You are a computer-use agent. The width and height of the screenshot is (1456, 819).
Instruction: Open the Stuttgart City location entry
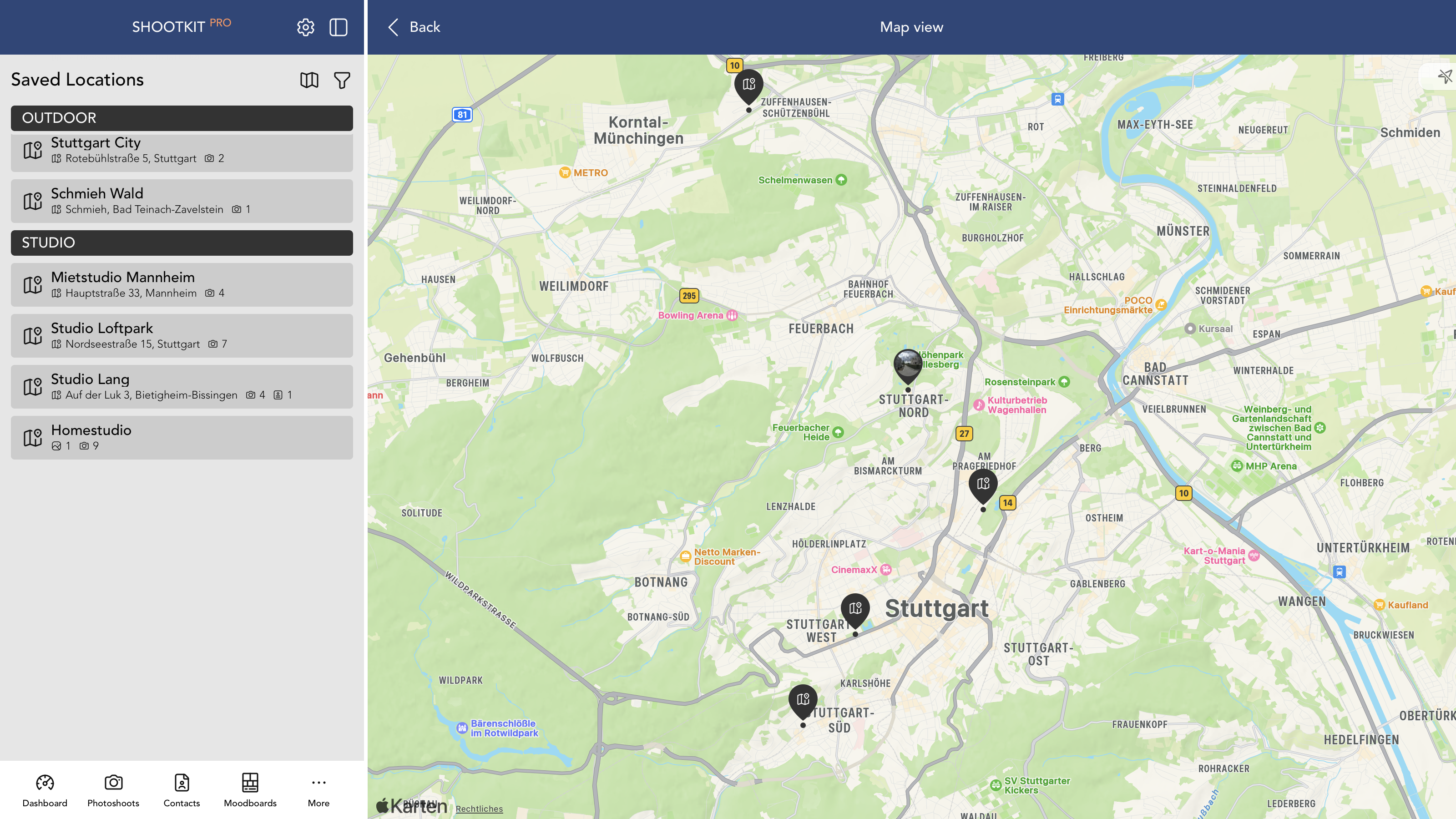point(182,152)
